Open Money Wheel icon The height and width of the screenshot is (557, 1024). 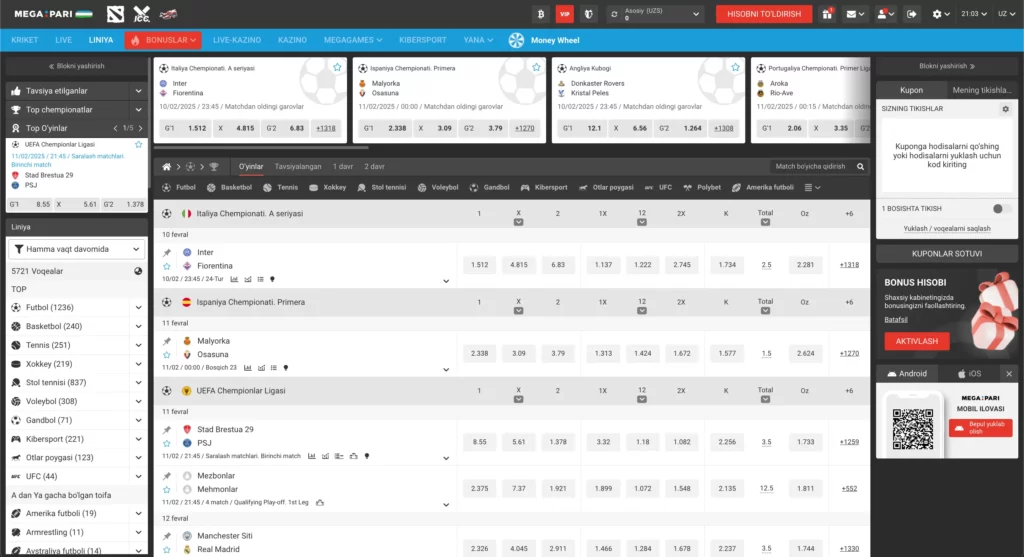pos(516,40)
